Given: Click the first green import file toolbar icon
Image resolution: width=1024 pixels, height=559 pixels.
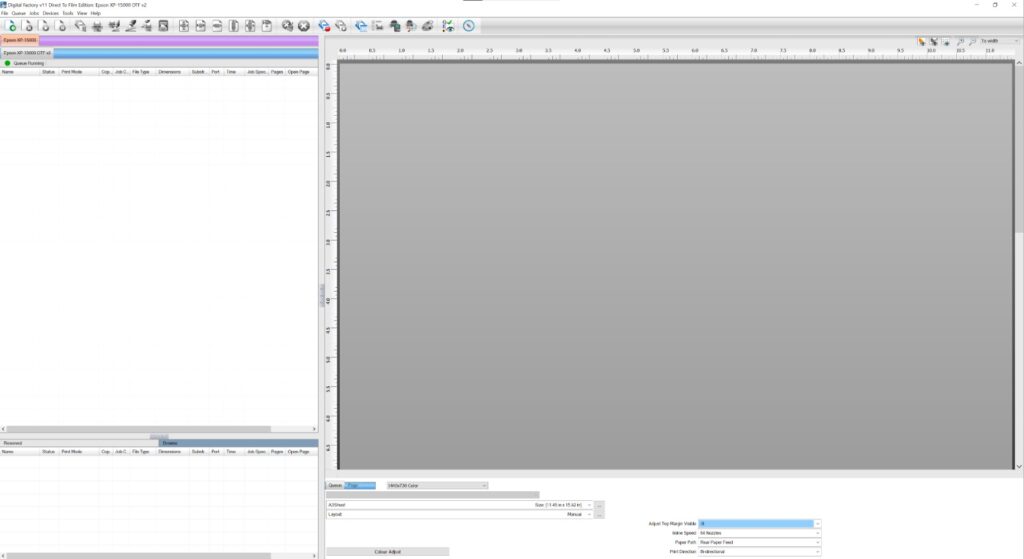Looking at the screenshot, I should (12, 26).
